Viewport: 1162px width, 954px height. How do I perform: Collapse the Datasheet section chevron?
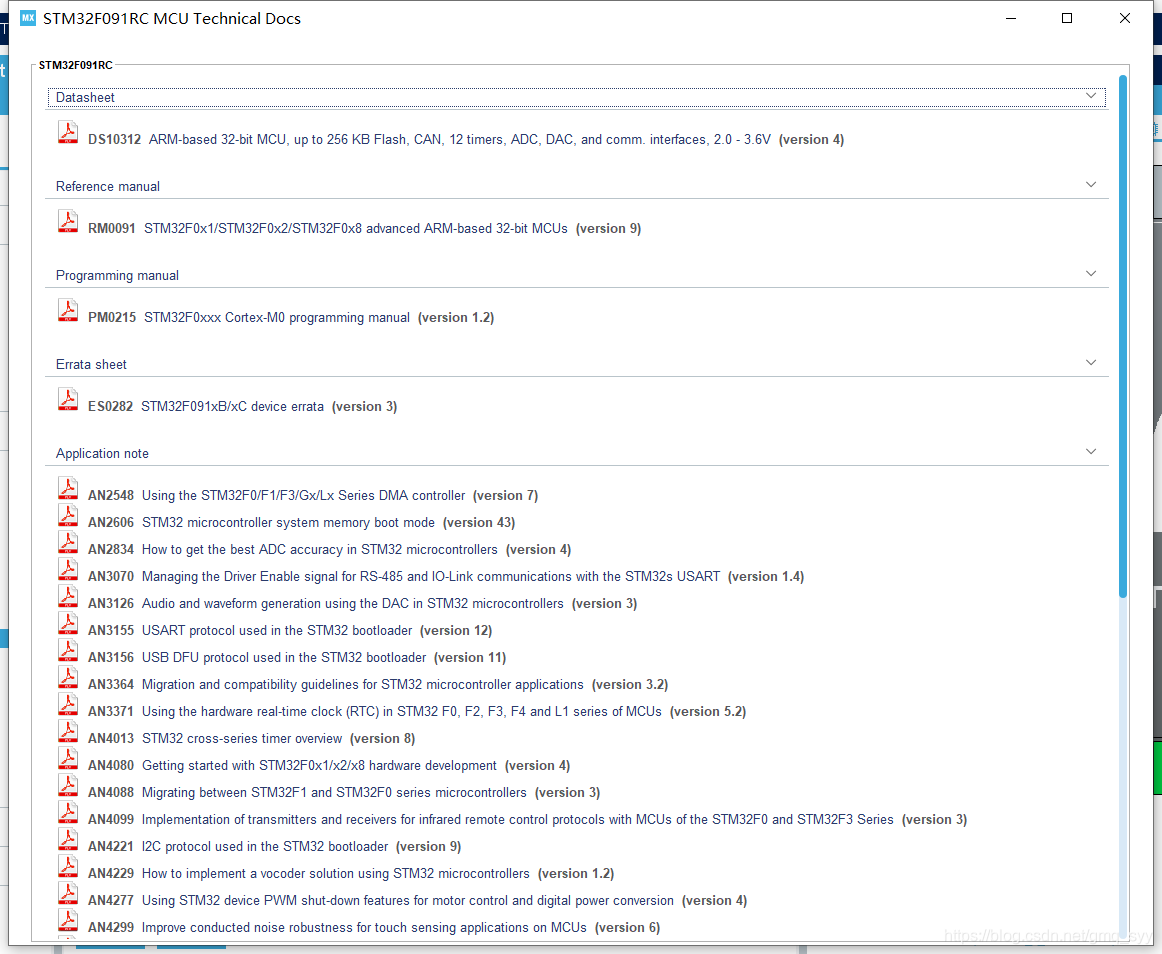click(x=1091, y=96)
